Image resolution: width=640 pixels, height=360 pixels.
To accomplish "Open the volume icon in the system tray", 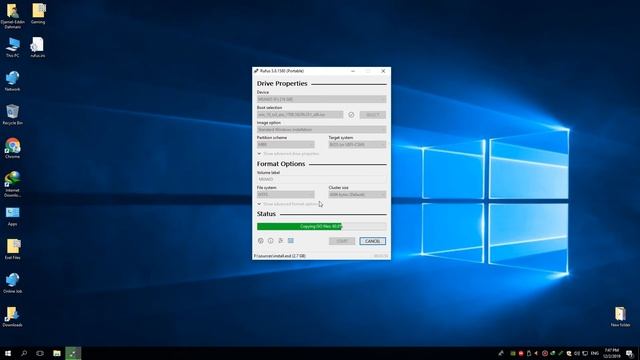I will tap(577, 353).
